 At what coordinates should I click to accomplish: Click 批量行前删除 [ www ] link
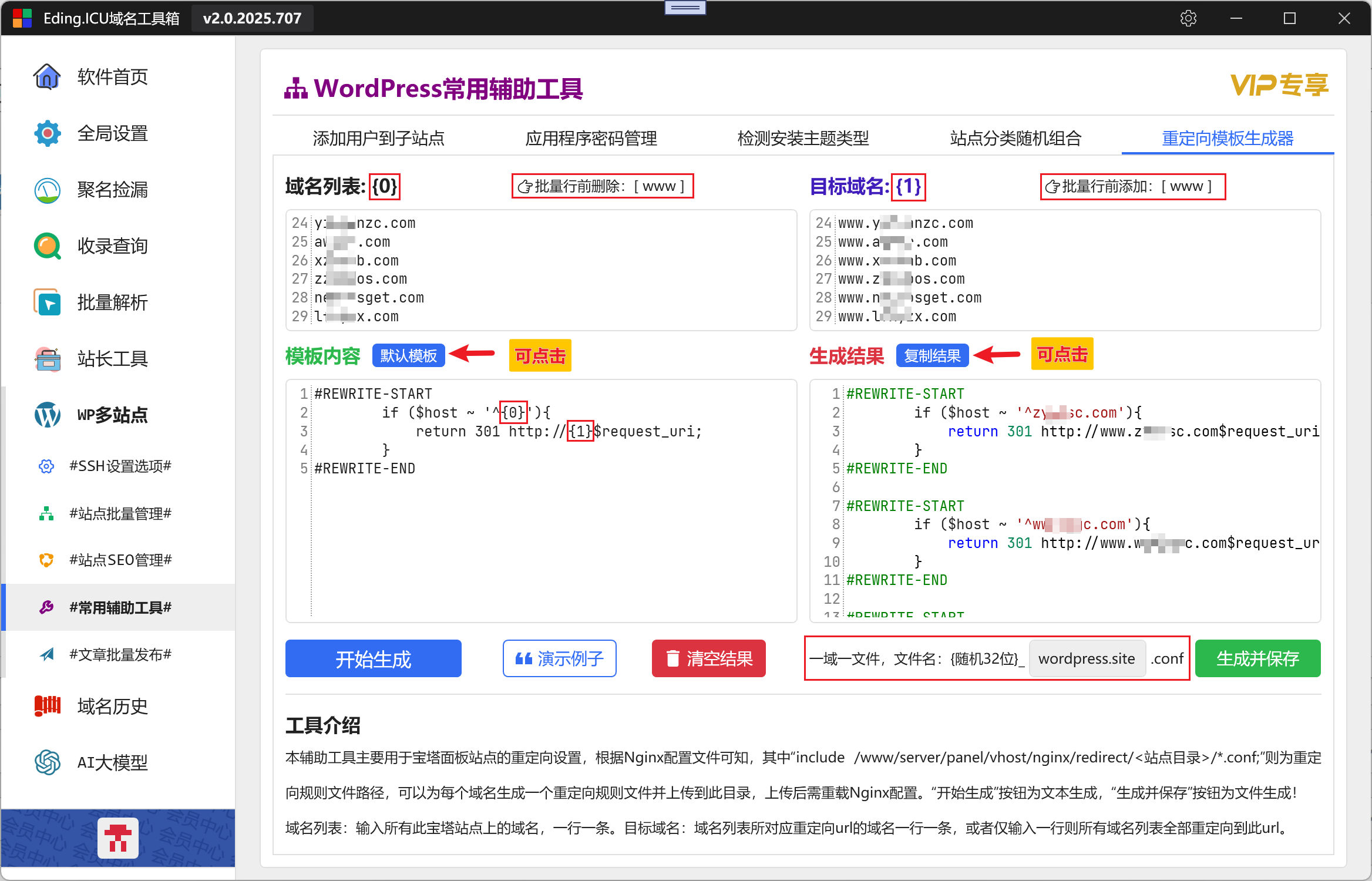[x=602, y=187]
